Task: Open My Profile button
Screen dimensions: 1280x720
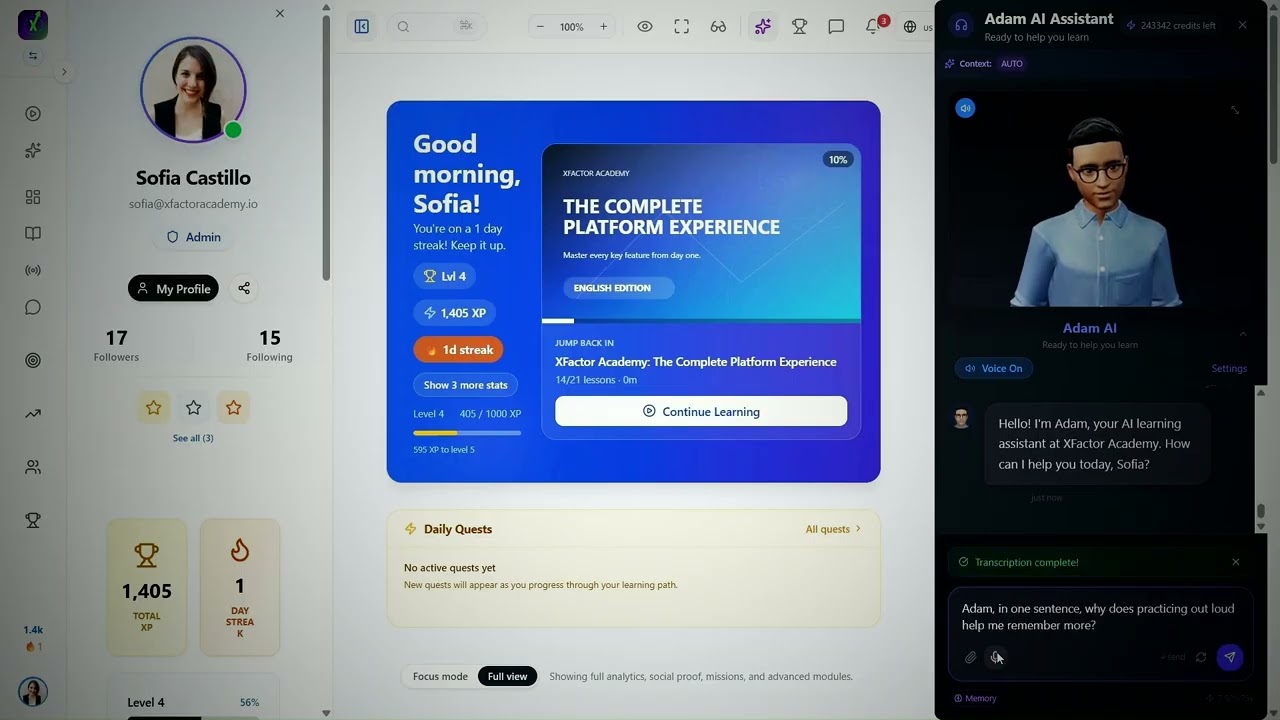Action: [173, 288]
